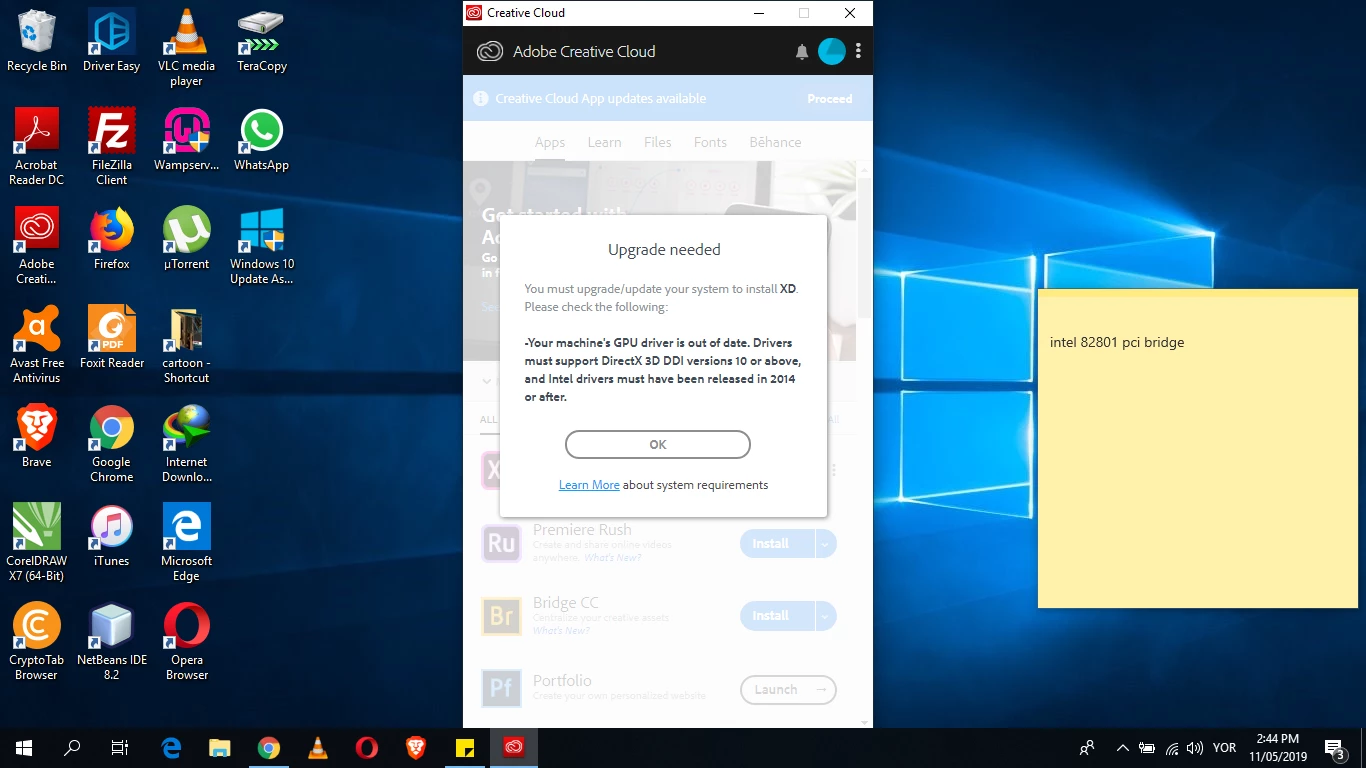1366x768 pixels.
Task: Open the Action Center notifications
Action: [x=1334, y=748]
